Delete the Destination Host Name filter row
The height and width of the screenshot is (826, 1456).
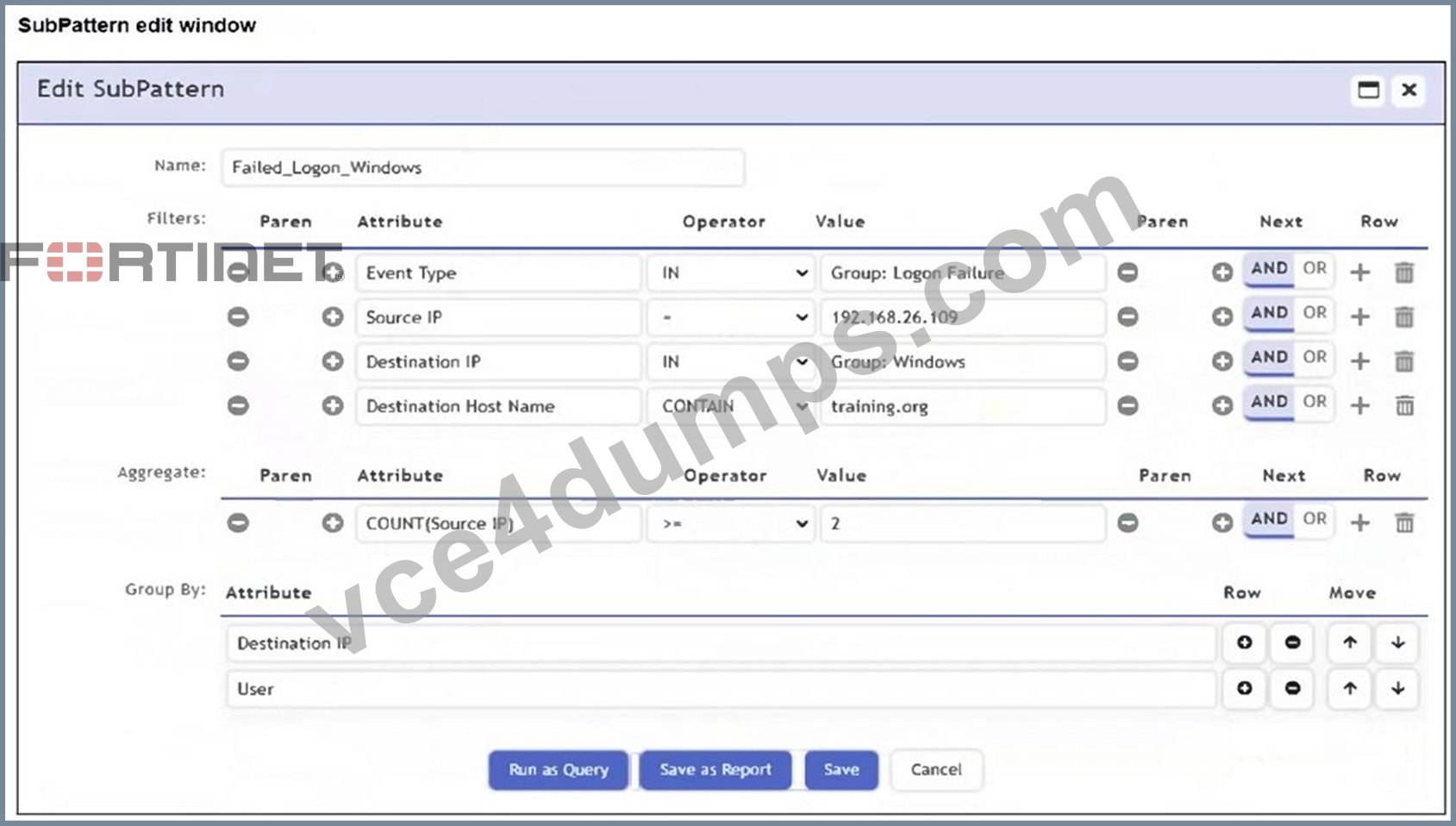[x=1404, y=405]
